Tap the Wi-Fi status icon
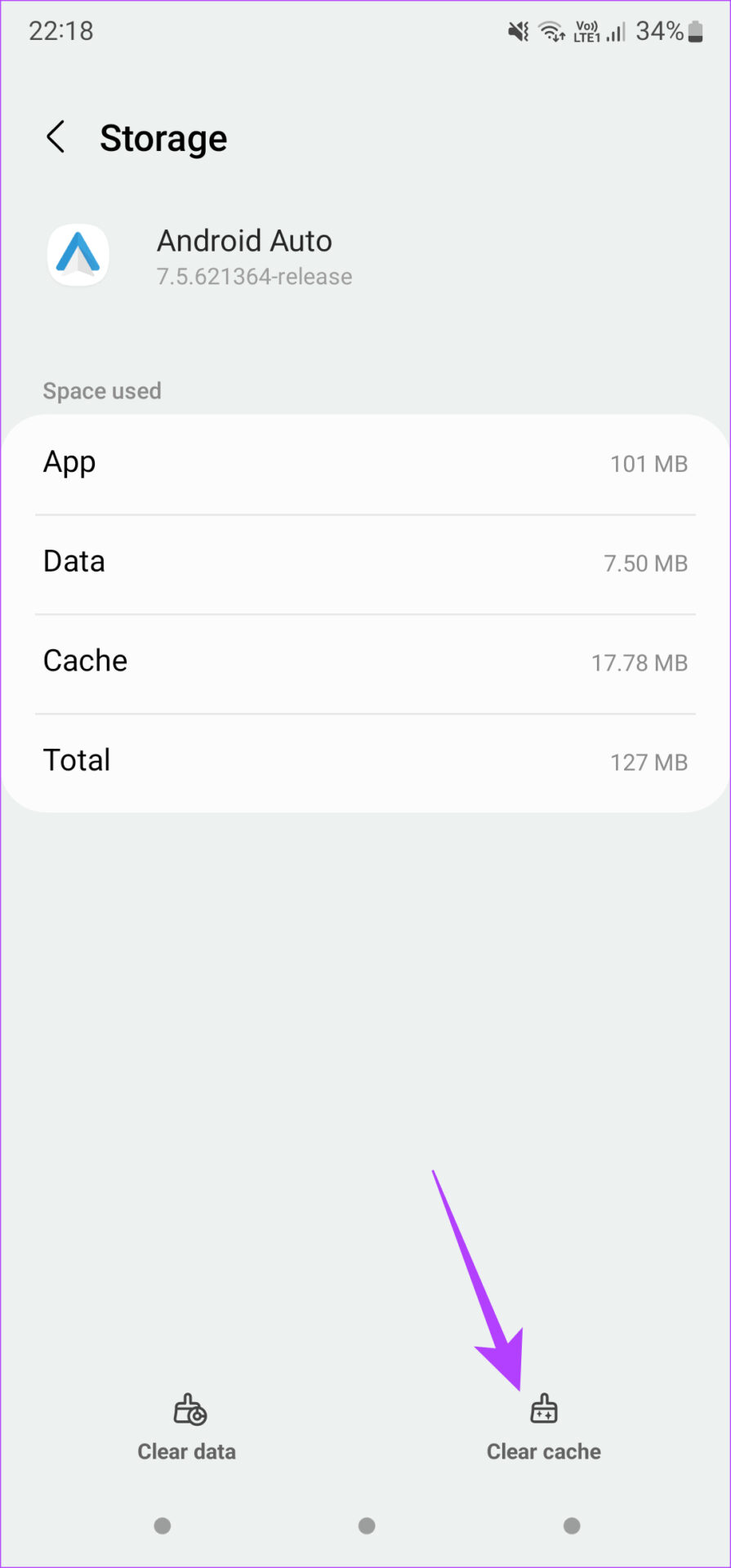This screenshot has width=731, height=1568. [x=552, y=32]
